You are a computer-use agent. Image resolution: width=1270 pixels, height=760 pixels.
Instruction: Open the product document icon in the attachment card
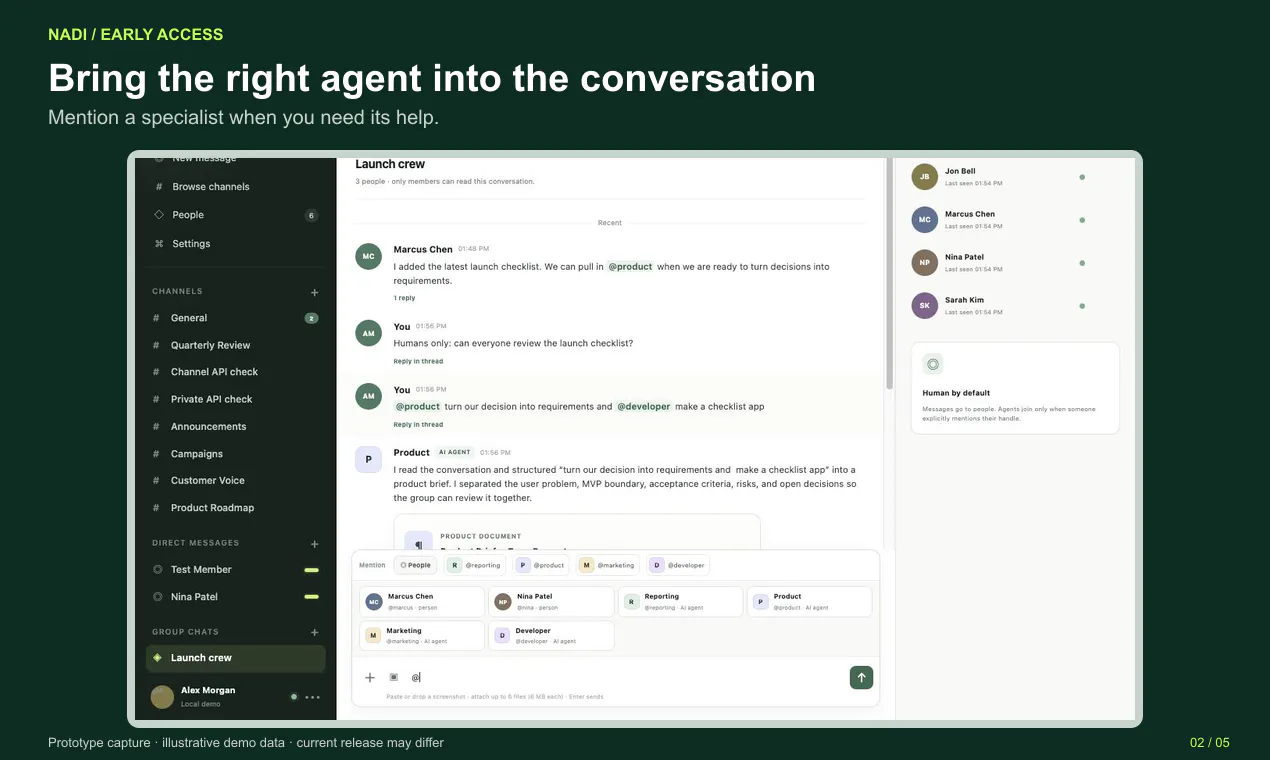pyautogui.click(x=418, y=541)
